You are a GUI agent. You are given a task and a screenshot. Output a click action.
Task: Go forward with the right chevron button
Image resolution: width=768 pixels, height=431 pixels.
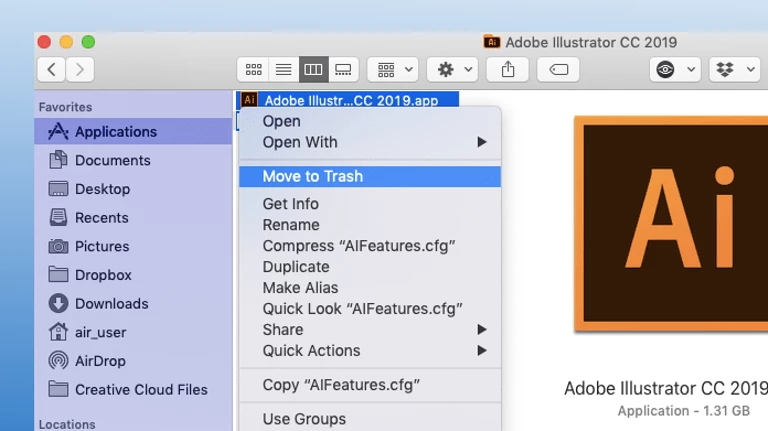coord(80,70)
